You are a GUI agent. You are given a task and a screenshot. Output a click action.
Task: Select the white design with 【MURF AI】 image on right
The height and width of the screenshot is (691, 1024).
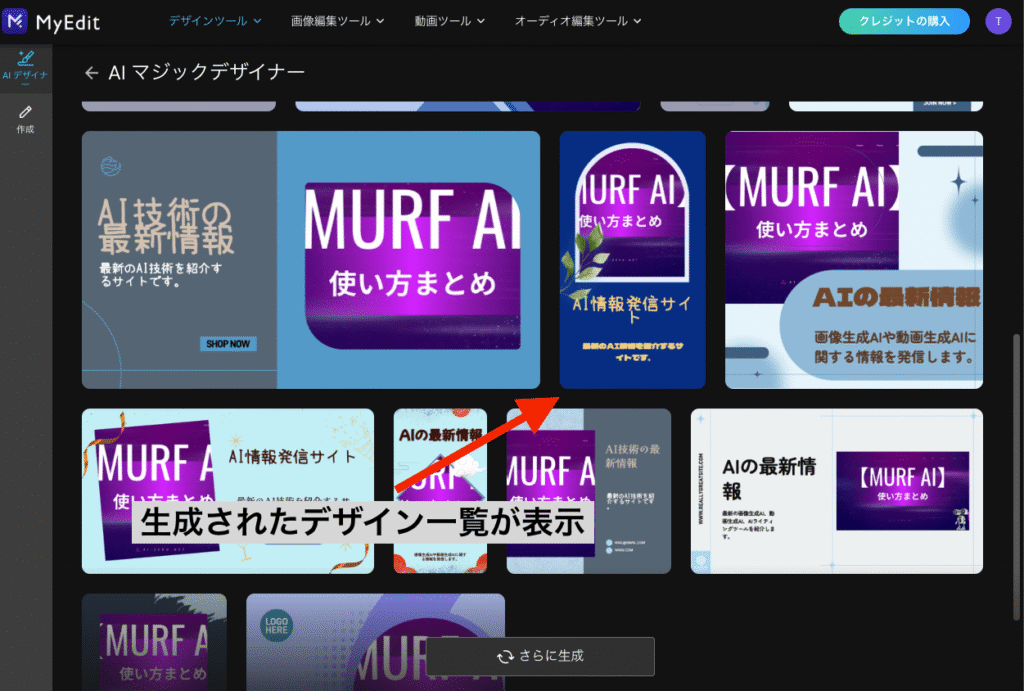coord(837,491)
